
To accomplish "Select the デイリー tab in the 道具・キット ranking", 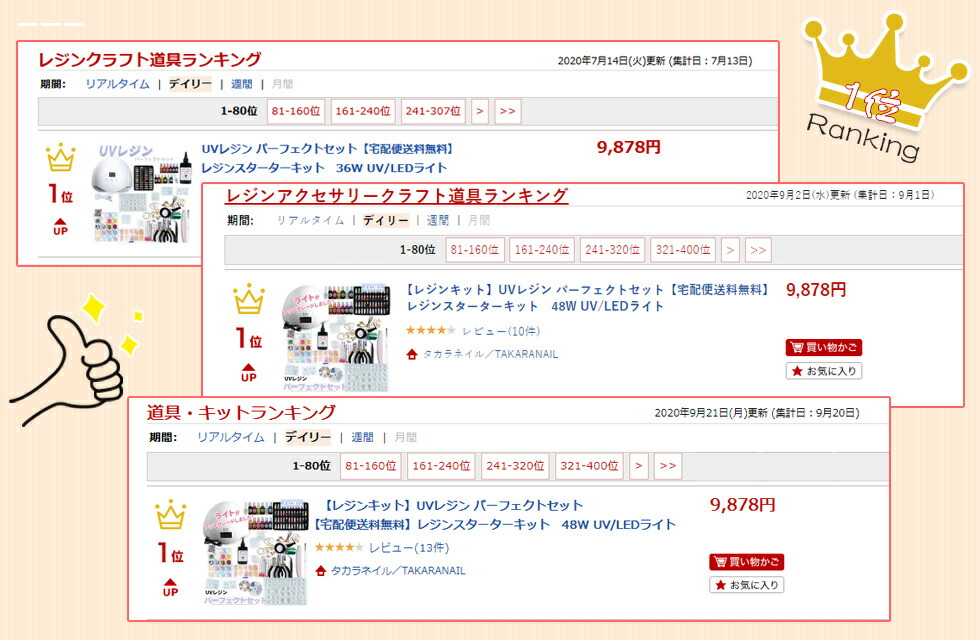I will coord(308,438).
